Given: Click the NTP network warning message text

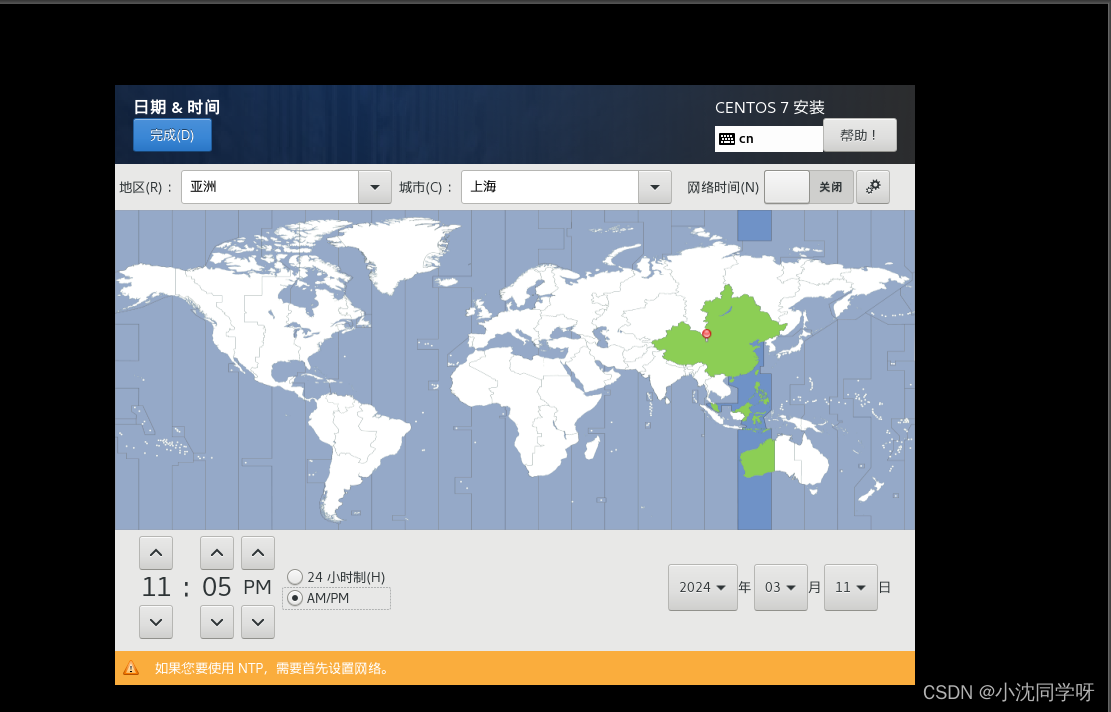Looking at the screenshot, I should tap(273, 668).
